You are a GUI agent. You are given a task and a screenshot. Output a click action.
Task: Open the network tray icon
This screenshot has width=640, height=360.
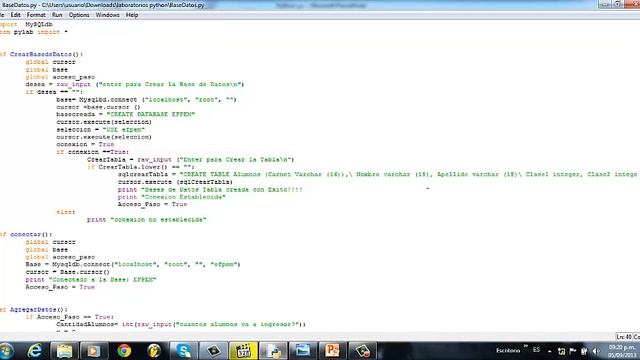click(x=562, y=351)
